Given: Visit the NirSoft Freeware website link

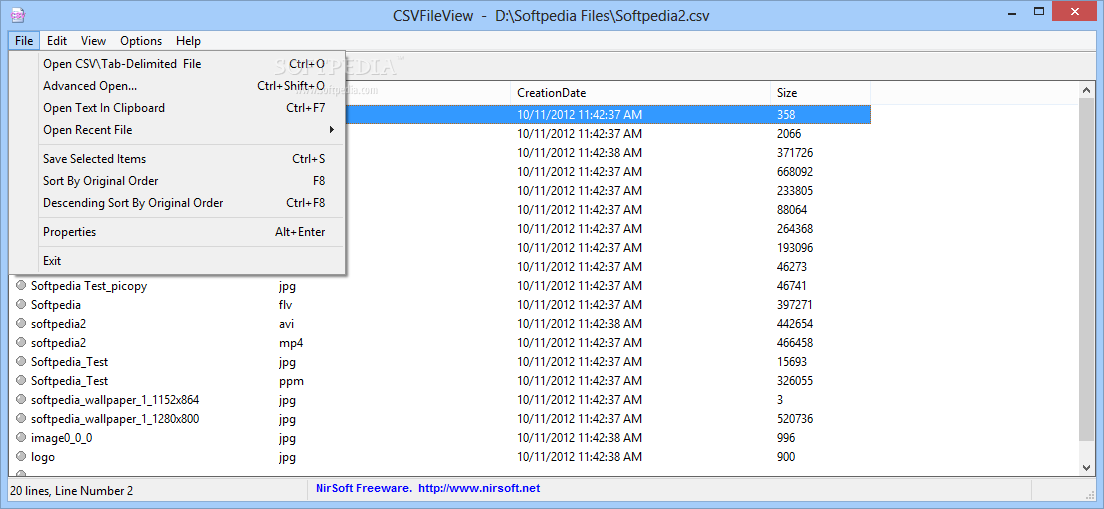Looking at the screenshot, I should 428,488.
